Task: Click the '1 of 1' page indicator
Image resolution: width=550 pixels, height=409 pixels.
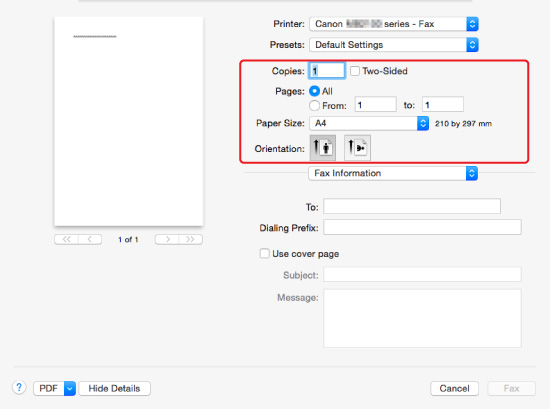Action: [x=128, y=240]
